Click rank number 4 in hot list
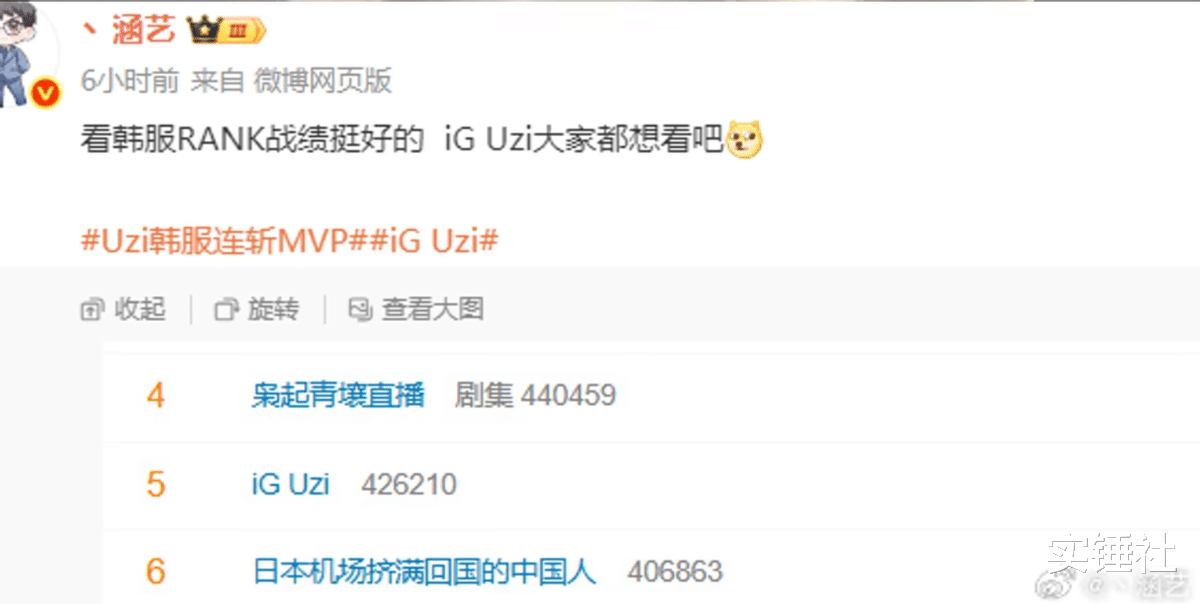 pos(155,395)
